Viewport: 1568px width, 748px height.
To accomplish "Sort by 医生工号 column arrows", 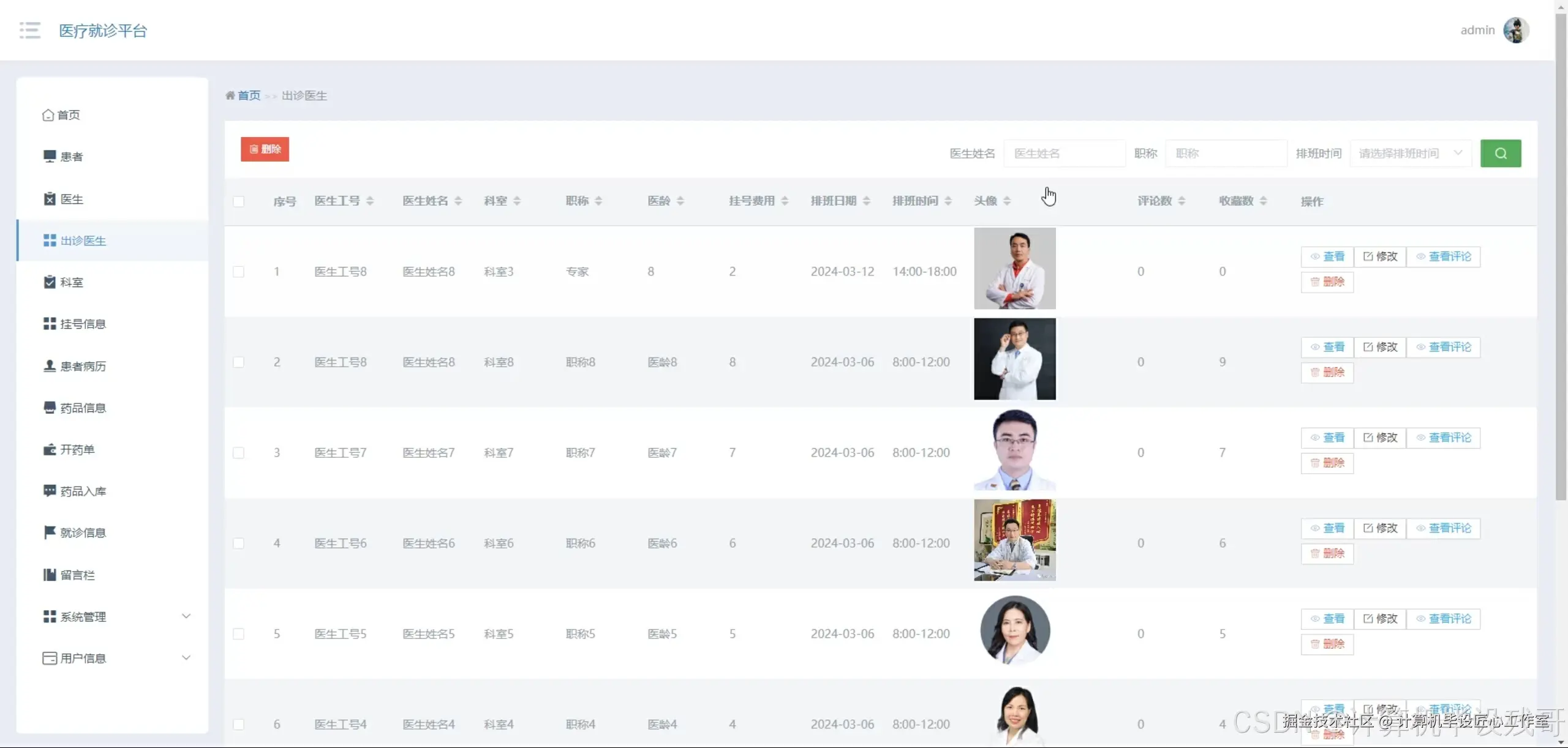I will click(370, 201).
